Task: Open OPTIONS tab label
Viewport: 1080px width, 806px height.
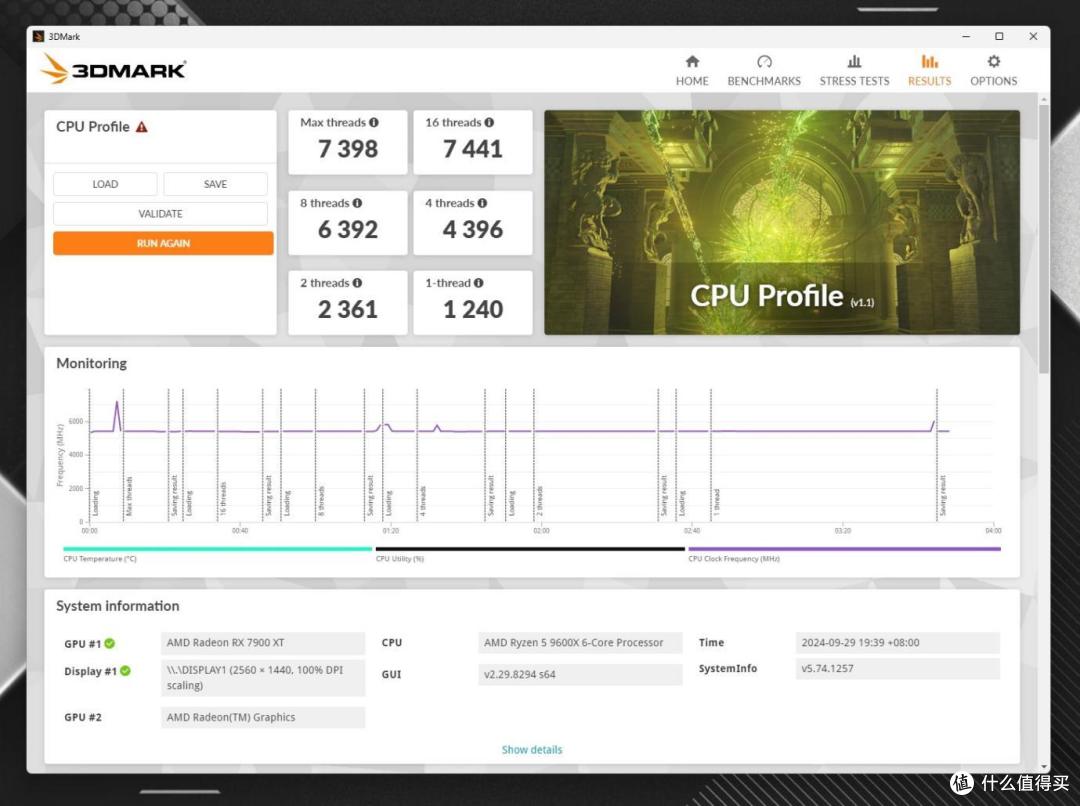Action: [993, 81]
